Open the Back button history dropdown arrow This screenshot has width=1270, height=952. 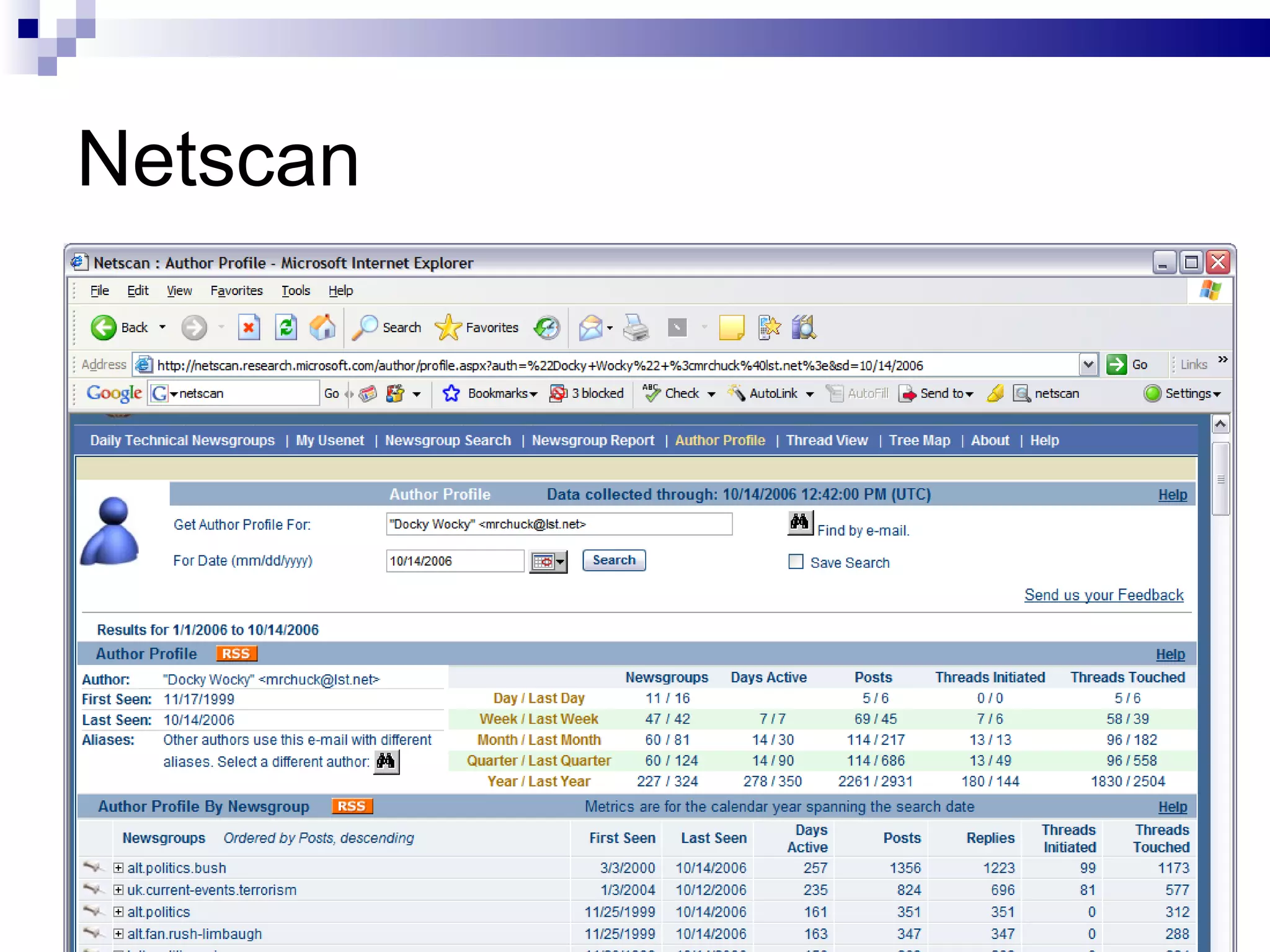pyautogui.click(x=162, y=327)
